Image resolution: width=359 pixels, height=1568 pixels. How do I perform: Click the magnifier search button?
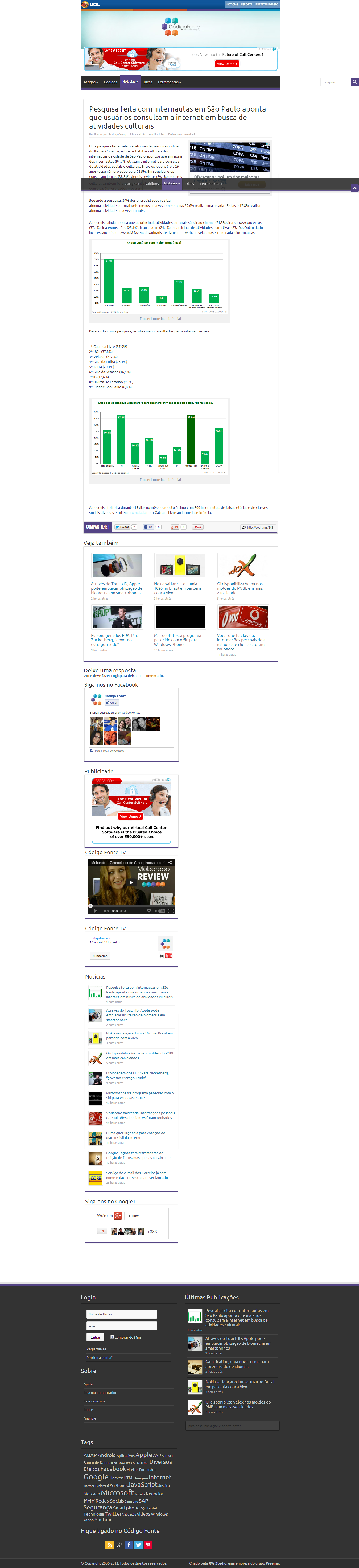354,81
